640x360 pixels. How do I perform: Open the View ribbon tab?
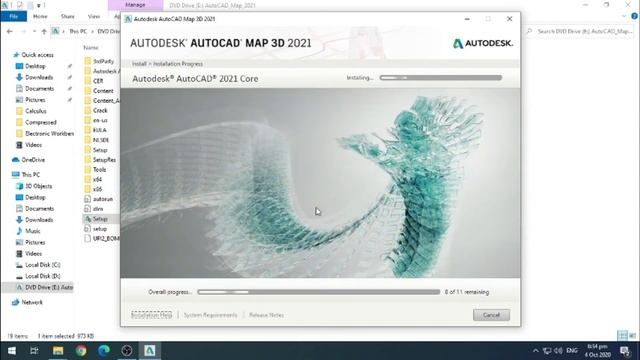[x=94, y=16]
